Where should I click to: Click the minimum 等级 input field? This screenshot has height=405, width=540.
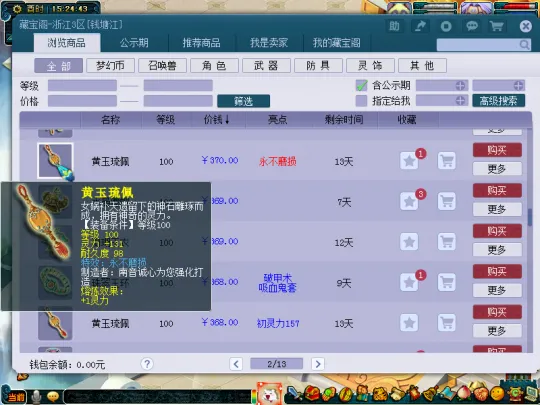tap(82, 85)
